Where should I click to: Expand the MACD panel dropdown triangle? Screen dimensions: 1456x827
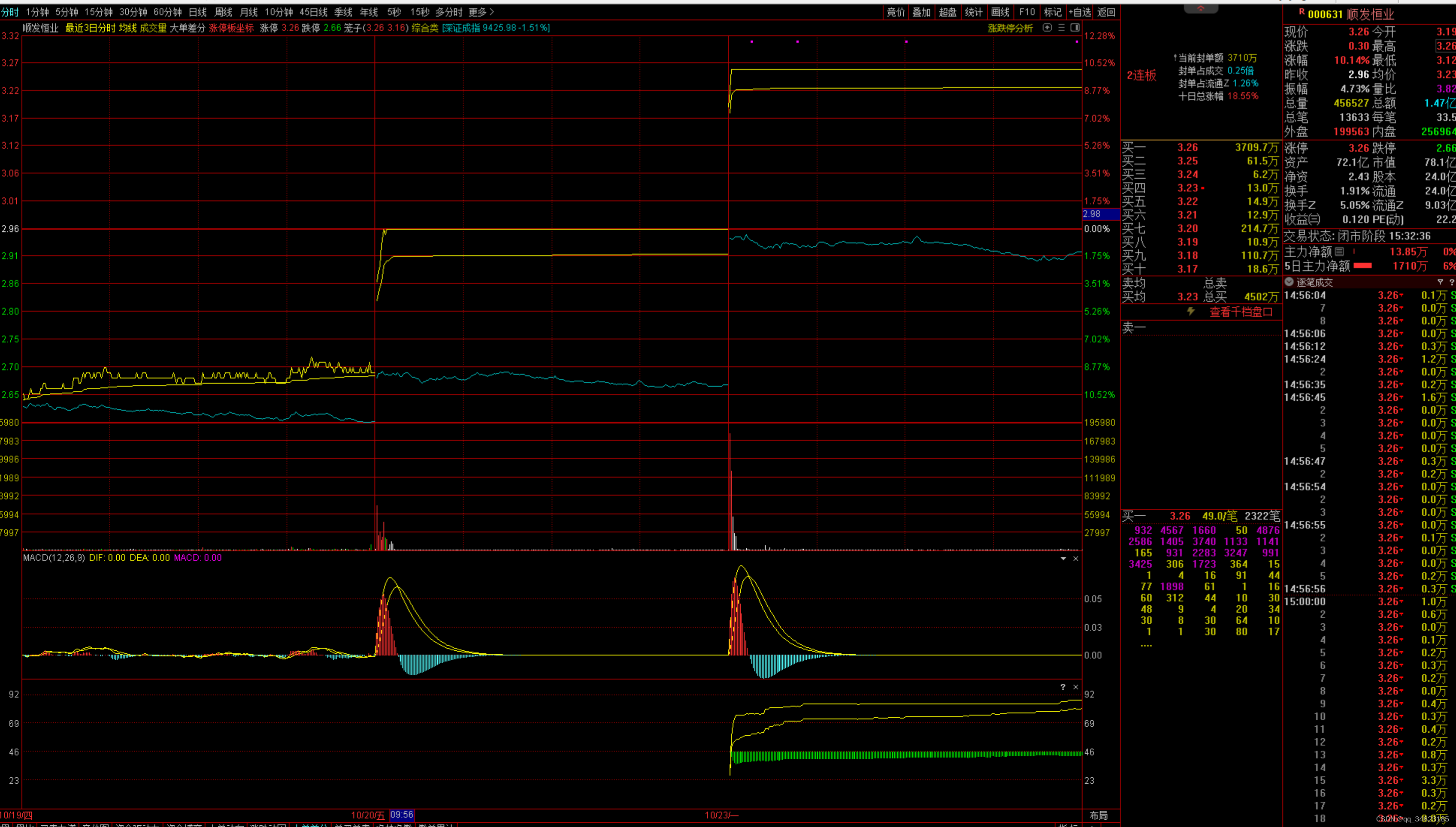click(x=1063, y=558)
